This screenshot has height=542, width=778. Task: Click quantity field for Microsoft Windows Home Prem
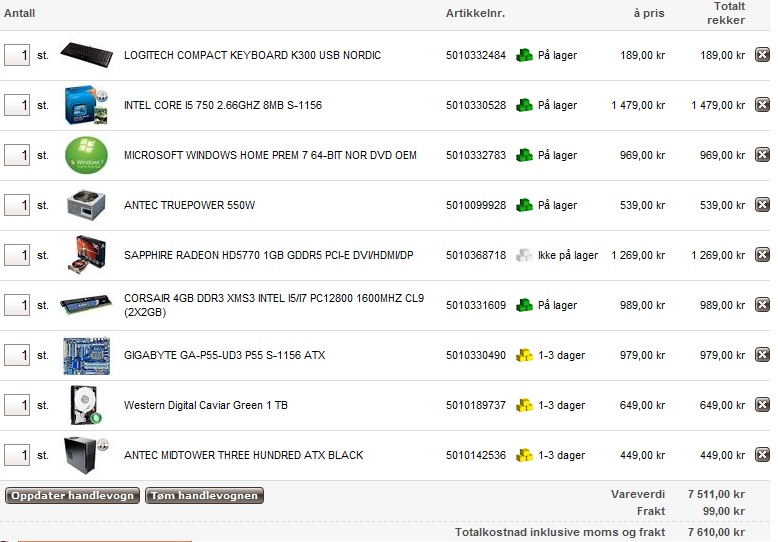(17, 155)
